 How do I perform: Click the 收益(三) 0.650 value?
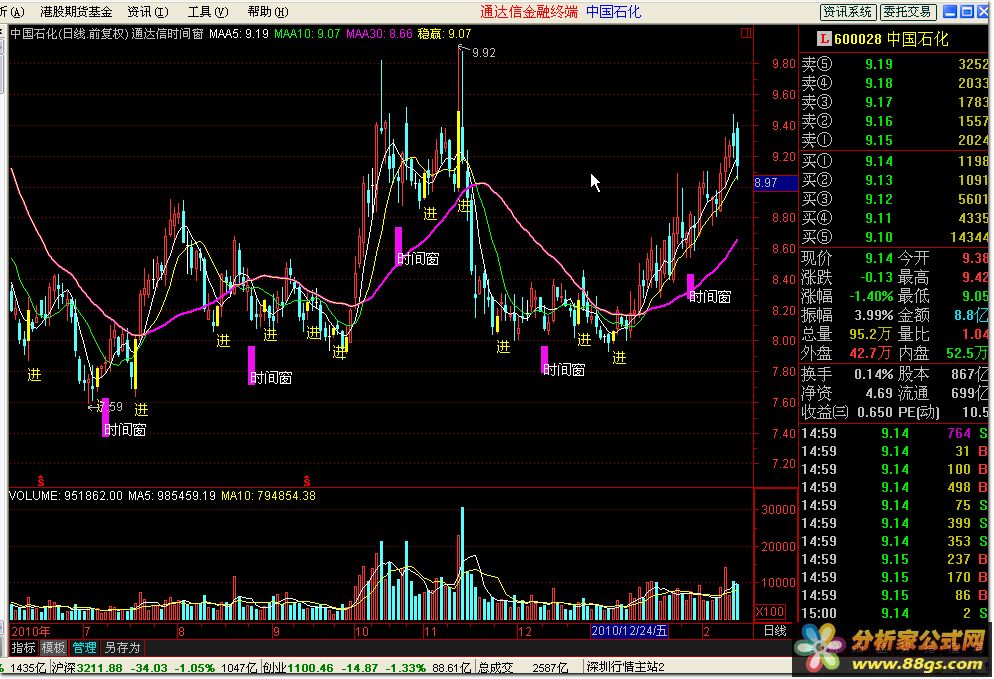coord(875,412)
